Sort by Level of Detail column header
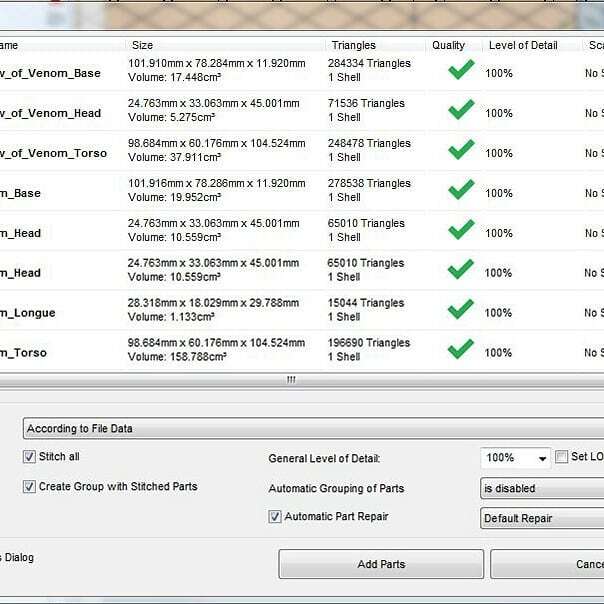 [532, 45]
